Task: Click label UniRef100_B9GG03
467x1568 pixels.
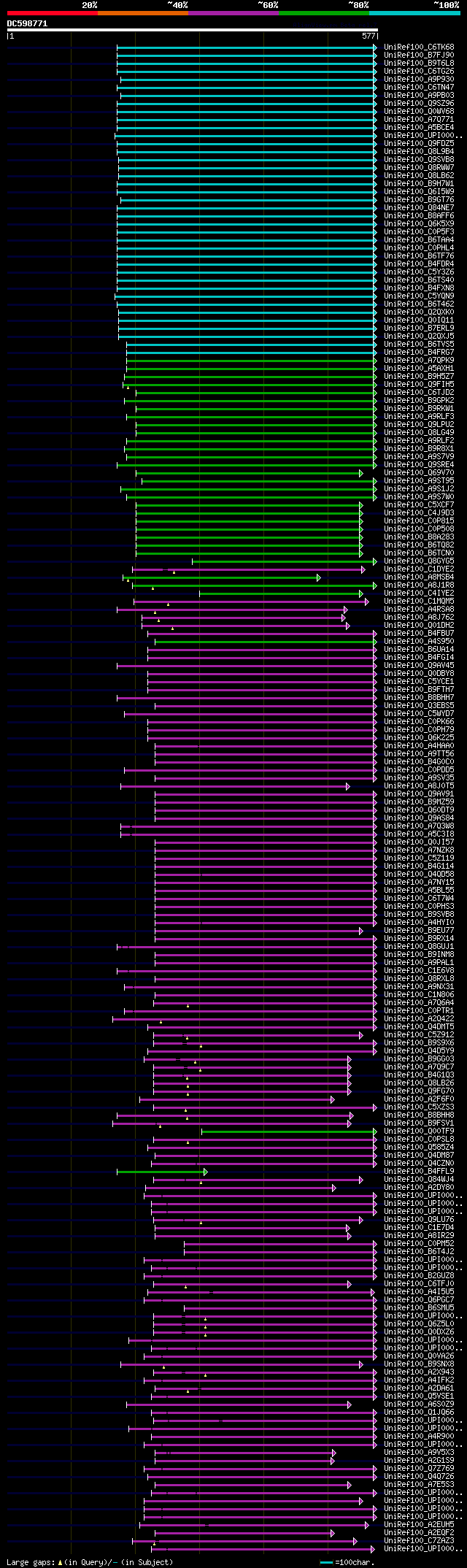Action: (x=419, y=1058)
